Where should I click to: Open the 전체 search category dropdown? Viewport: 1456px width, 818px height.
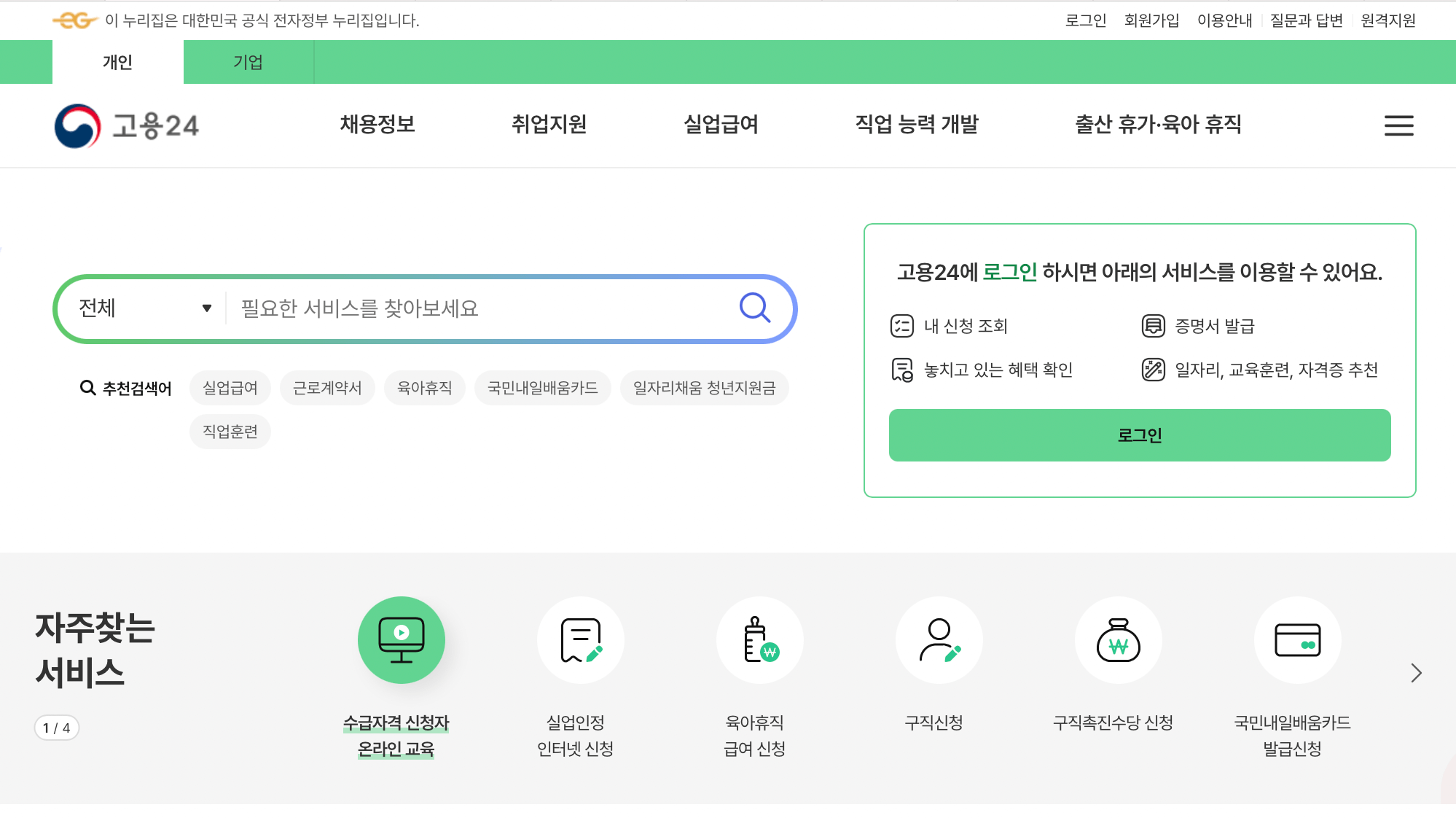tap(143, 308)
